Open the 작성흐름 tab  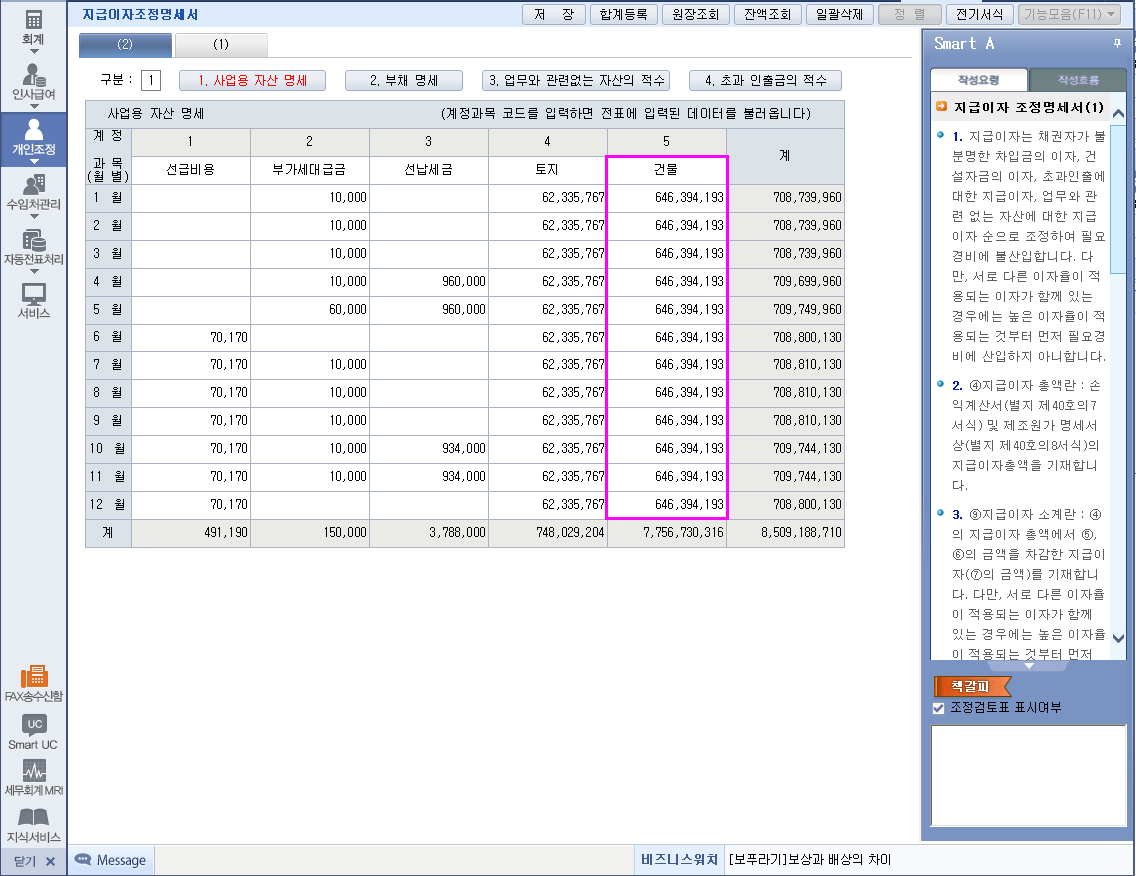point(1078,80)
